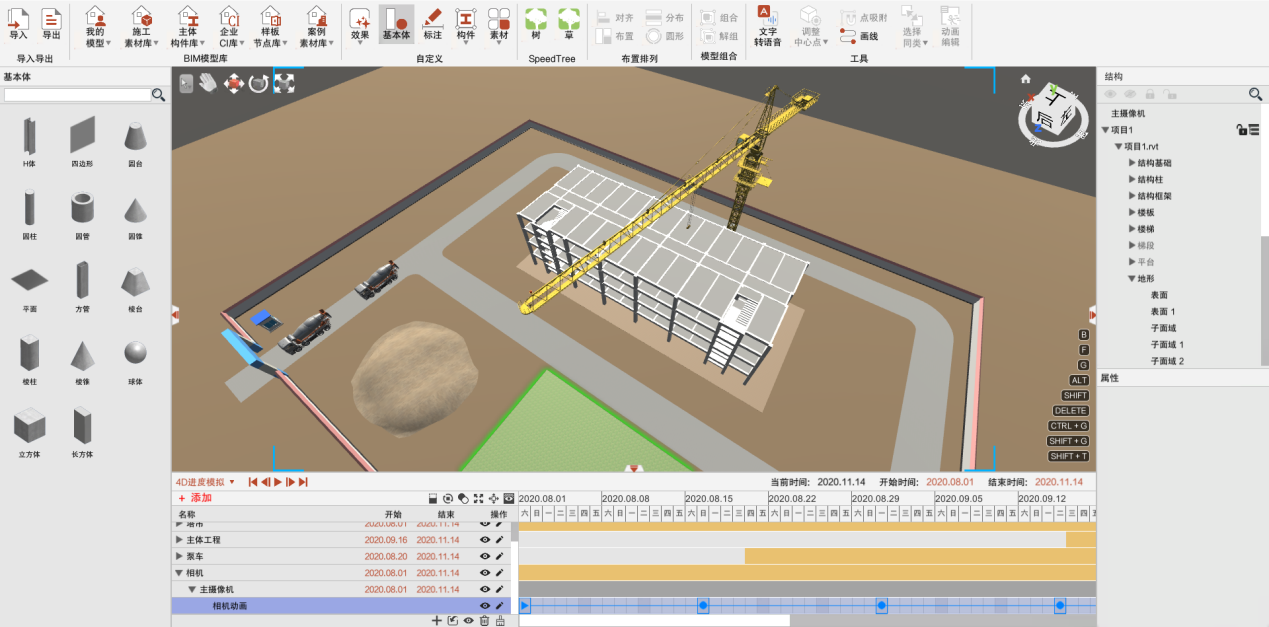The width and height of the screenshot is (1269, 627).
Task: Select the keyframe marker near 2020.08.15
Action: (703, 604)
